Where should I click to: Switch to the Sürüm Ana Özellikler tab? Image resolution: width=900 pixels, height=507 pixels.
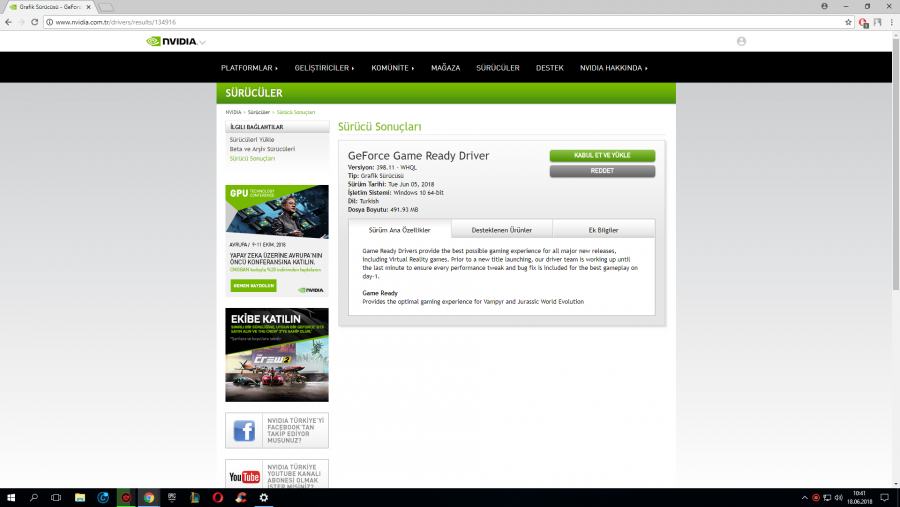click(399, 230)
